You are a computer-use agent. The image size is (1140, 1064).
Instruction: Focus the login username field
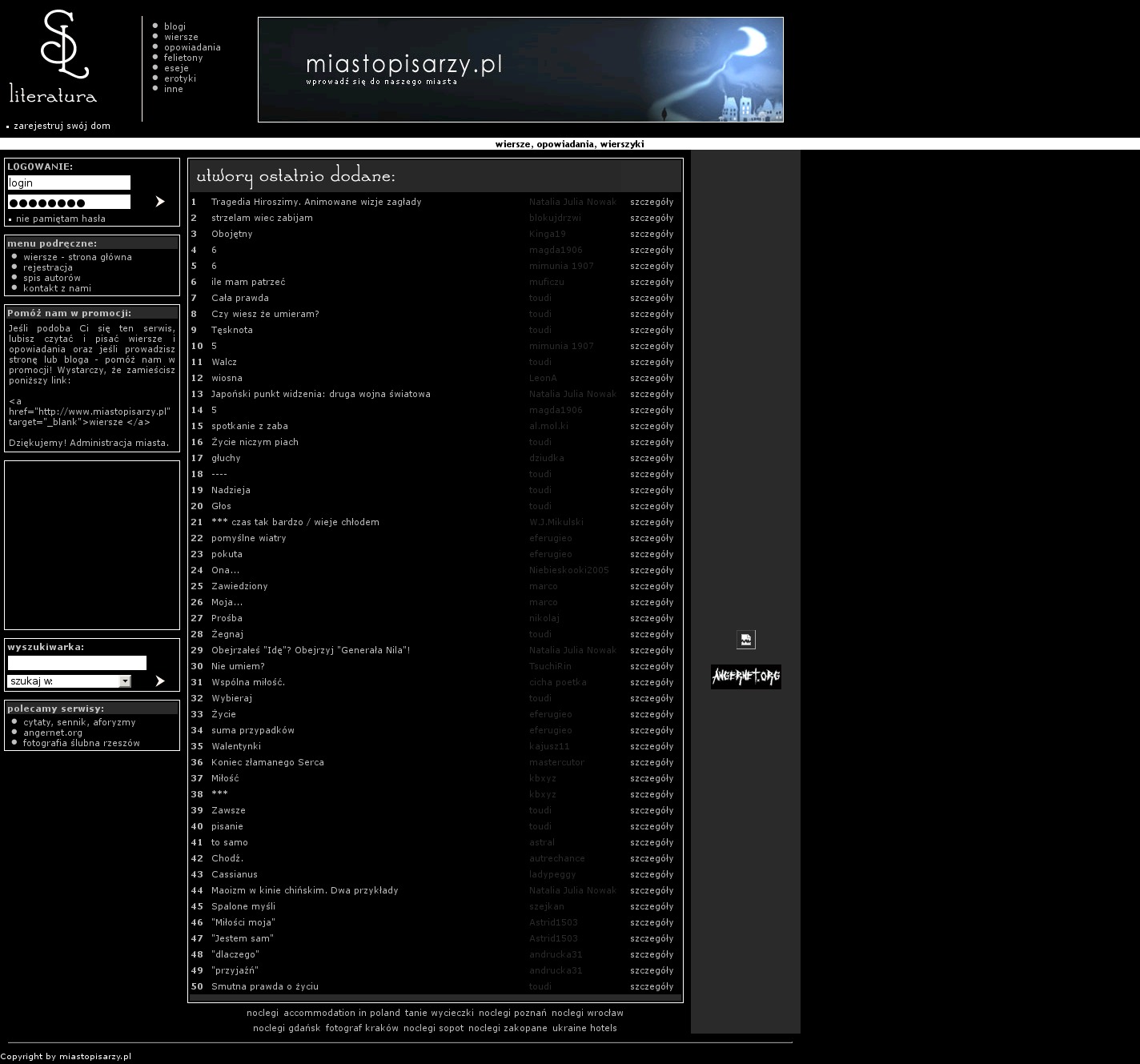tap(69, 183)
